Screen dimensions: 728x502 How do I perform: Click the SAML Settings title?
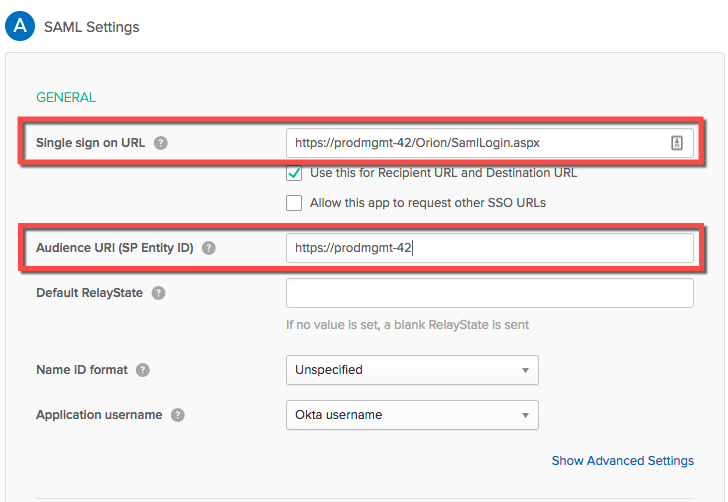coord(91,27)
